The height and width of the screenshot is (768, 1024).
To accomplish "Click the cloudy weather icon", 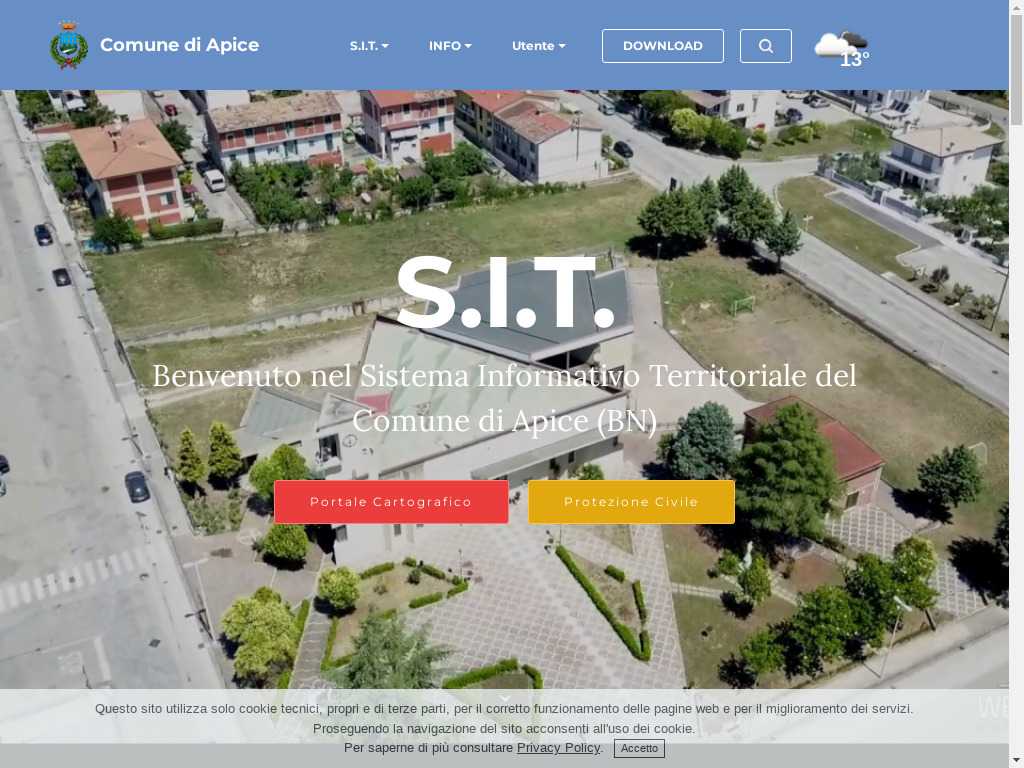I will pos(836,43).
